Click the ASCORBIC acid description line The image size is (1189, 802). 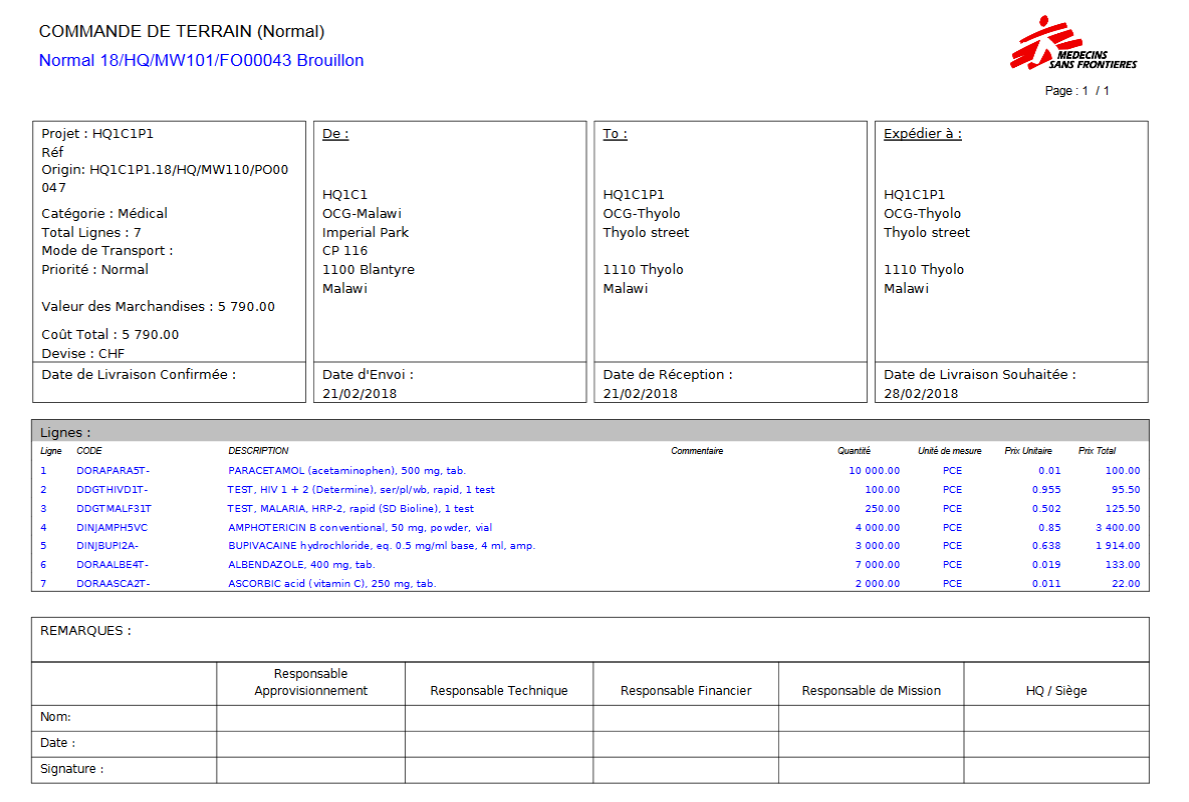pos(332,584)
